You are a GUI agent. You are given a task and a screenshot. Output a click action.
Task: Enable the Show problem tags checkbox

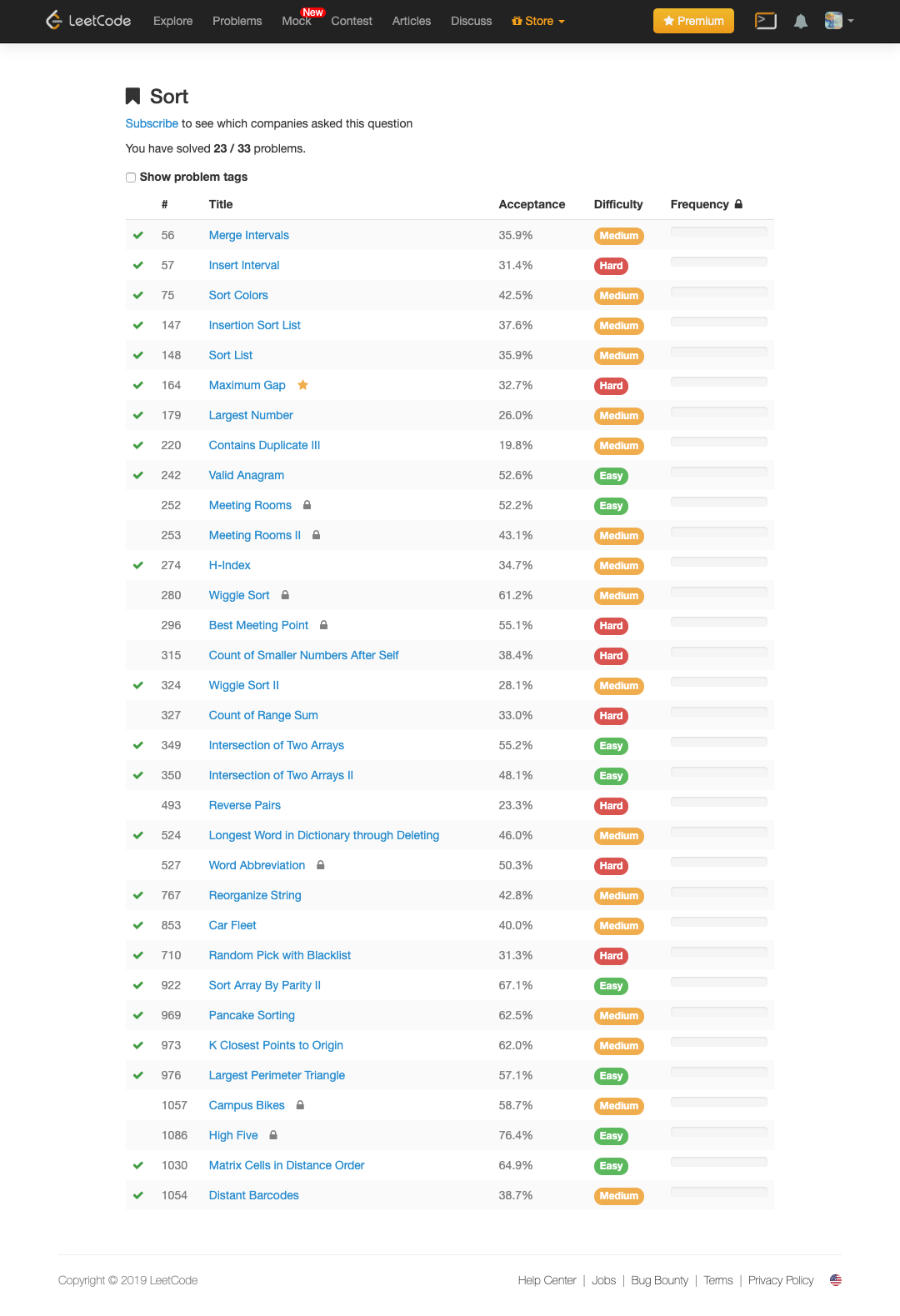pyautogui.click(x=131, y=178)
